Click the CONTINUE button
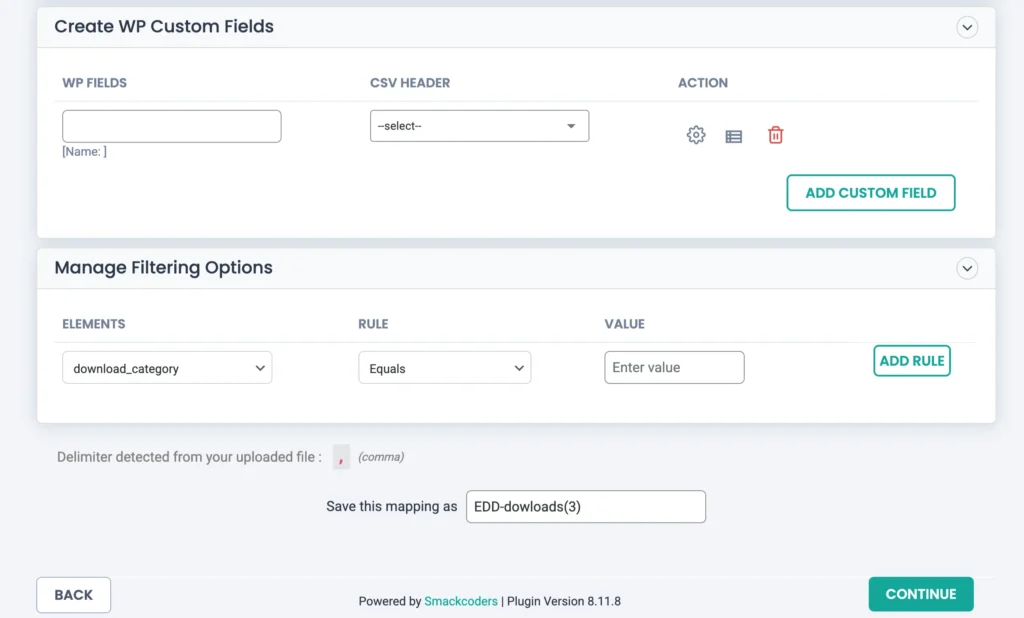The width and height of the screenshot is (1024, 618). [x=921, y=594]
